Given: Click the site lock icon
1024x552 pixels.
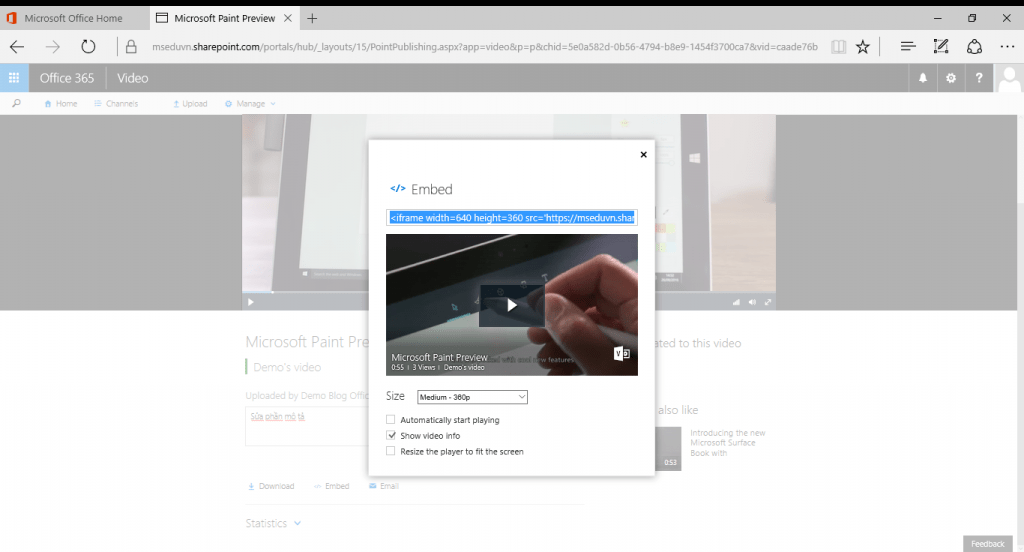Looking at the screenshot, I should tap(131, 46).
